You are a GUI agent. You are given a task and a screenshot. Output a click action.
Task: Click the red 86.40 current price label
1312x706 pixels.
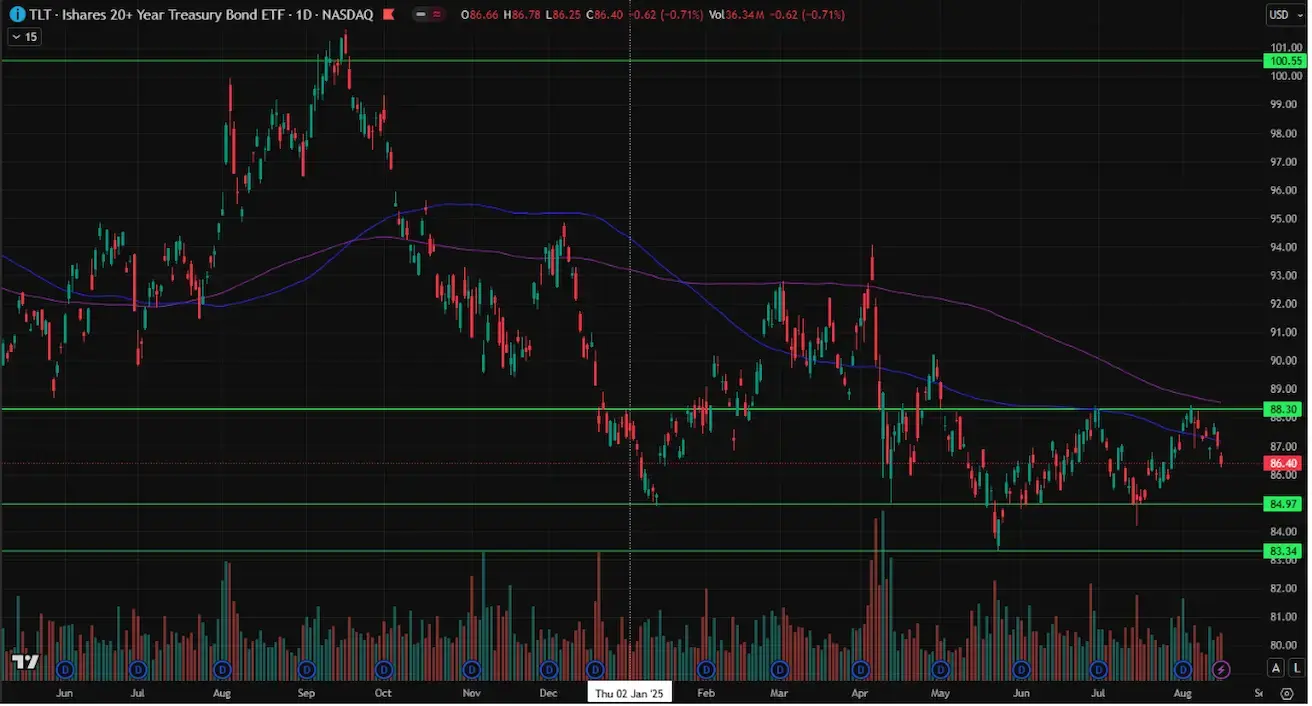(x=1283, y=463)
